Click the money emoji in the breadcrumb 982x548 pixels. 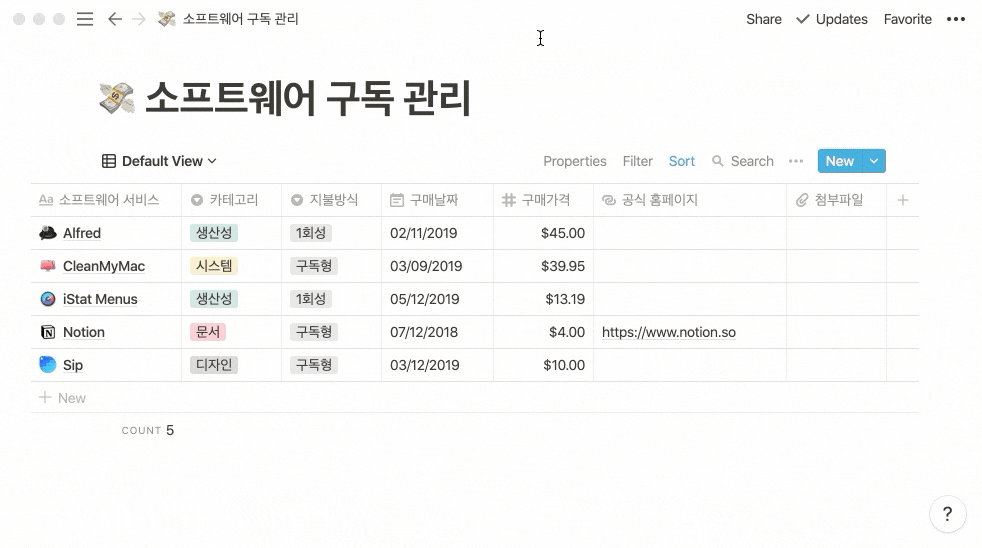166,19
